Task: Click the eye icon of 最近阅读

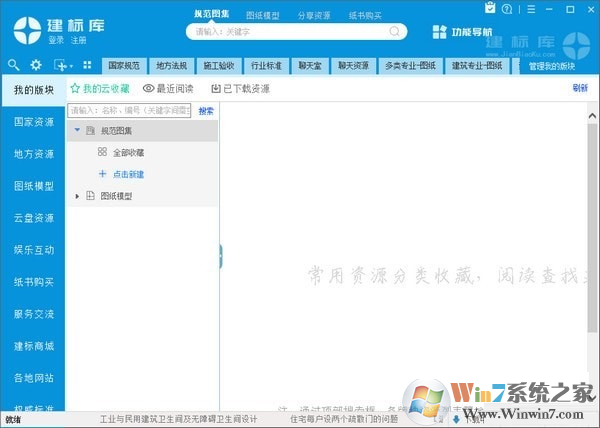Action: [148, 88]
